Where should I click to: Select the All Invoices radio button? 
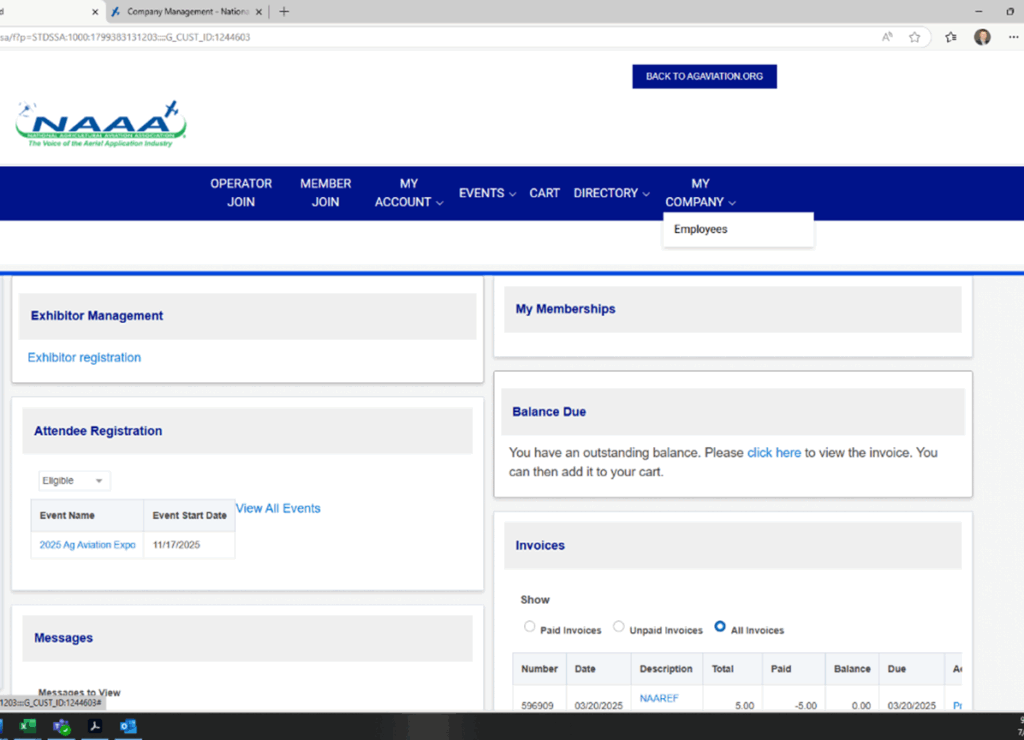coord(720,626)
